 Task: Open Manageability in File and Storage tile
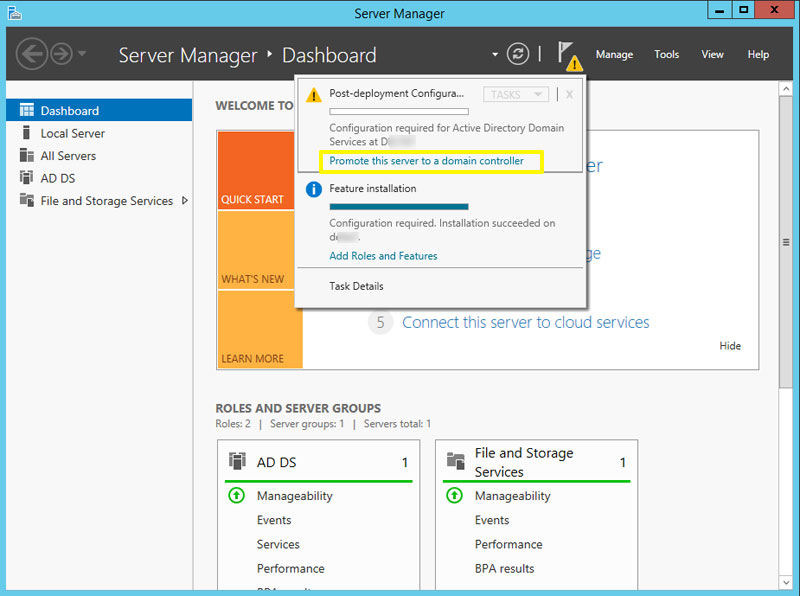(x=512, y=495)
